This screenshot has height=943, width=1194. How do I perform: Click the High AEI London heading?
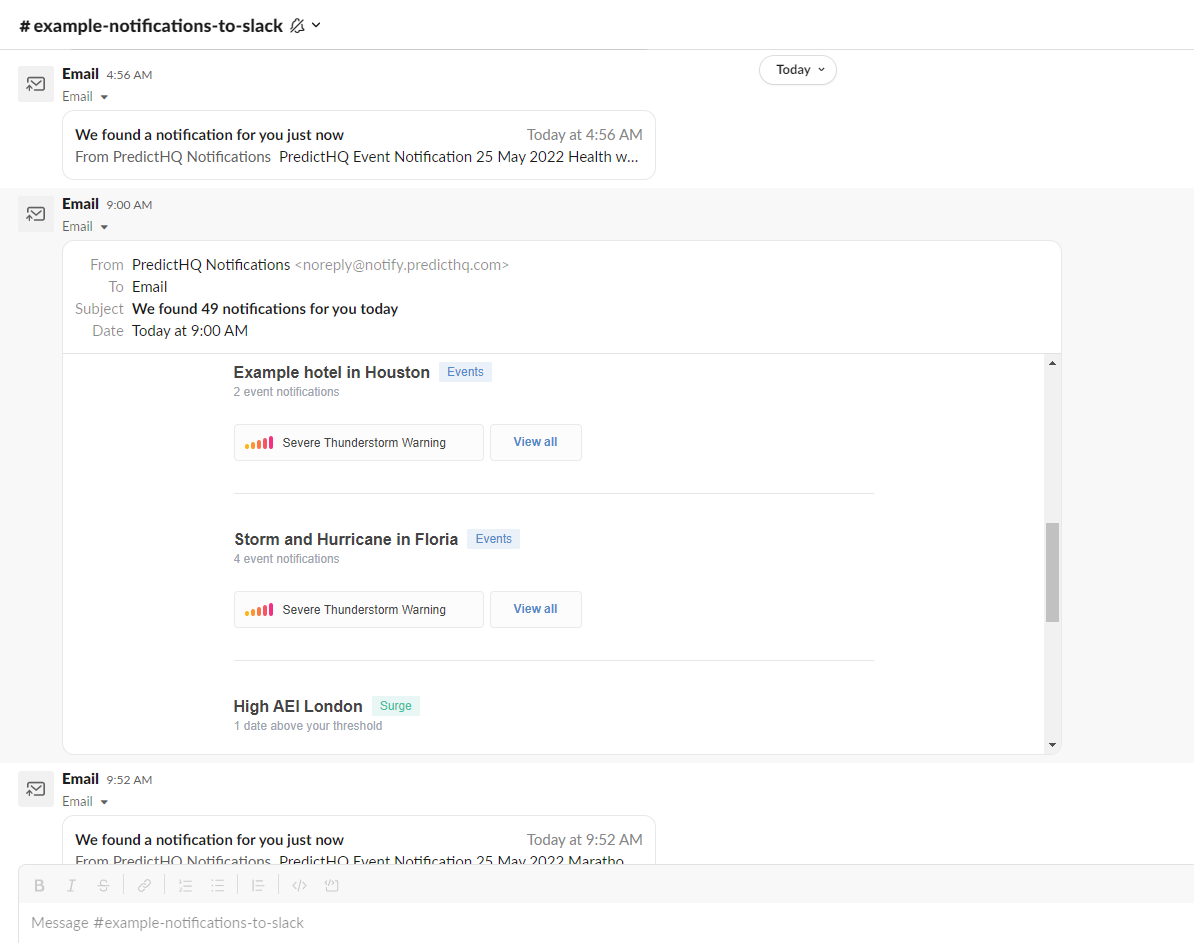(298, 706)
